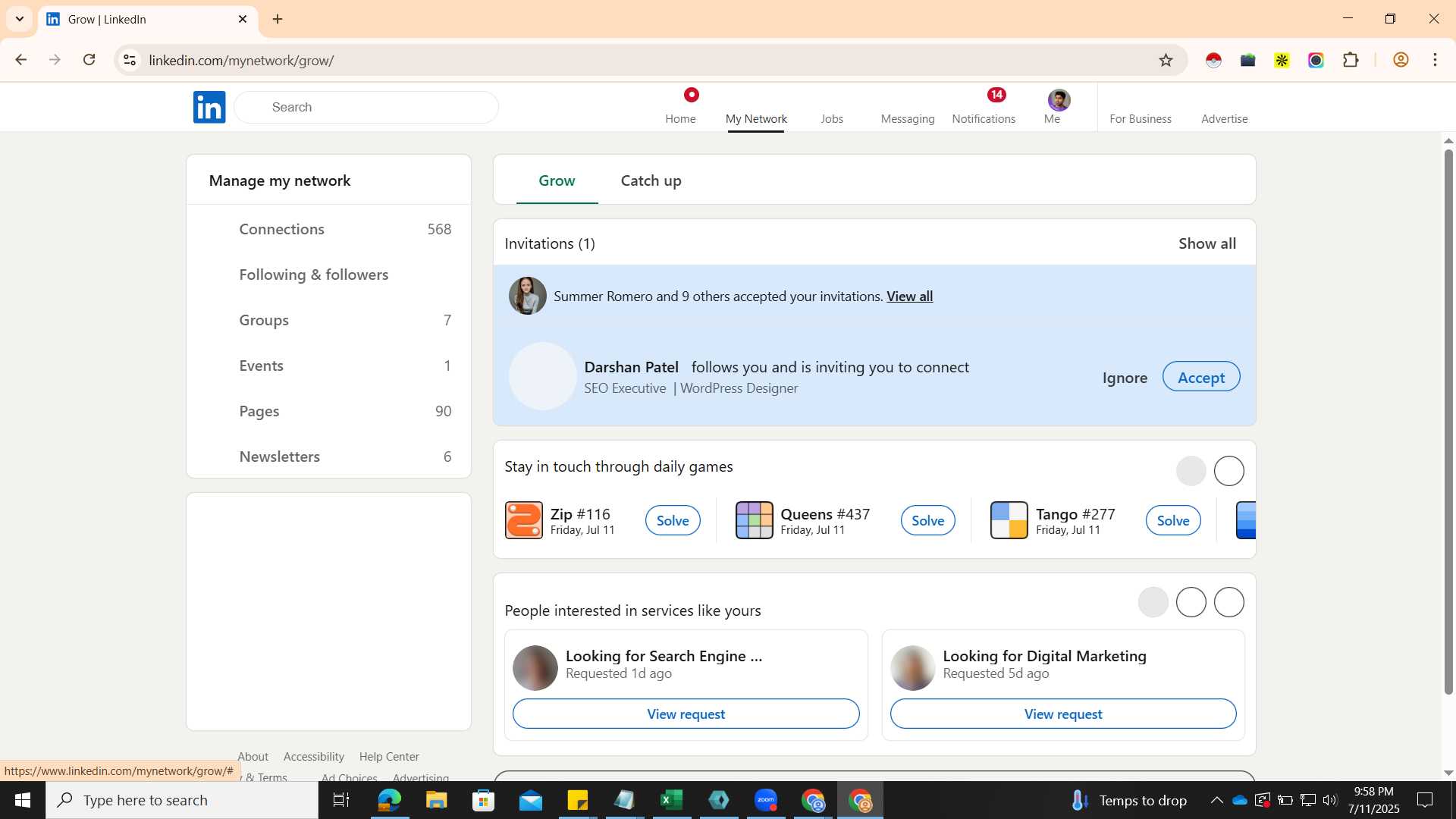Open Newsletters in Manage my network
Image resolution: width=1456 pixels, height=819 pixels.
[329, 457]
